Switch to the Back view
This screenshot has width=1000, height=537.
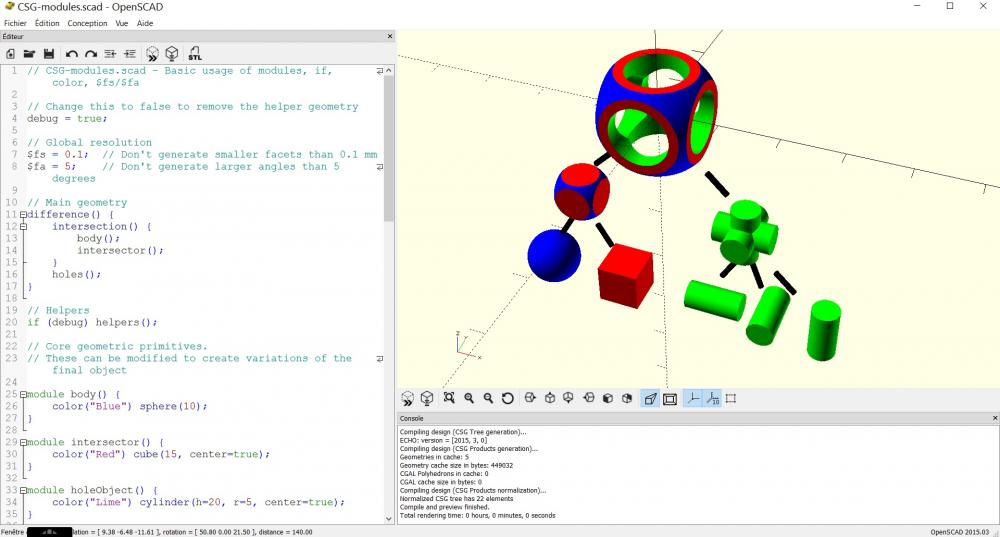coord(627,399)
